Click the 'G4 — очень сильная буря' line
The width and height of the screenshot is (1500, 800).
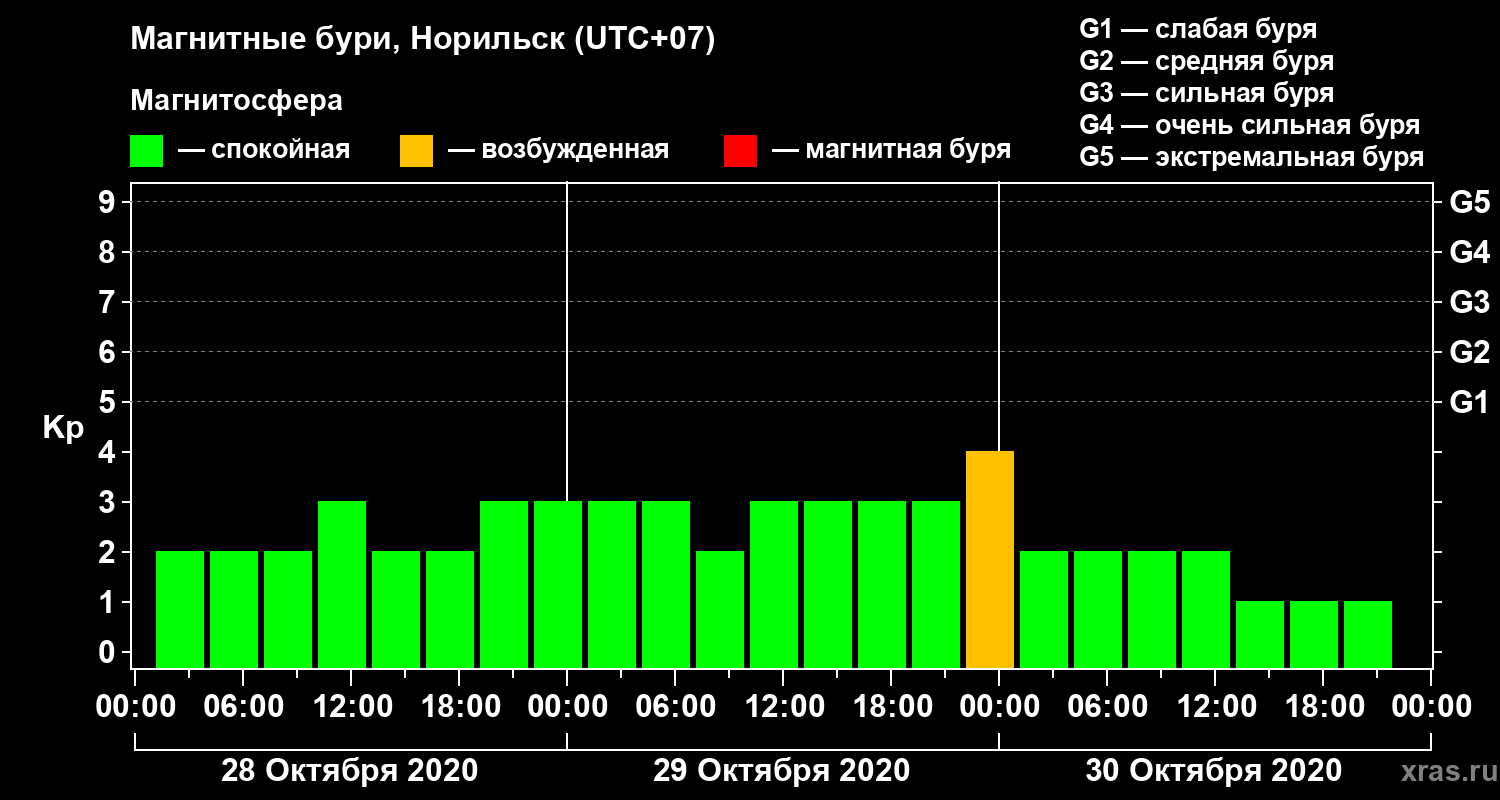click(x=1250, y=125)
